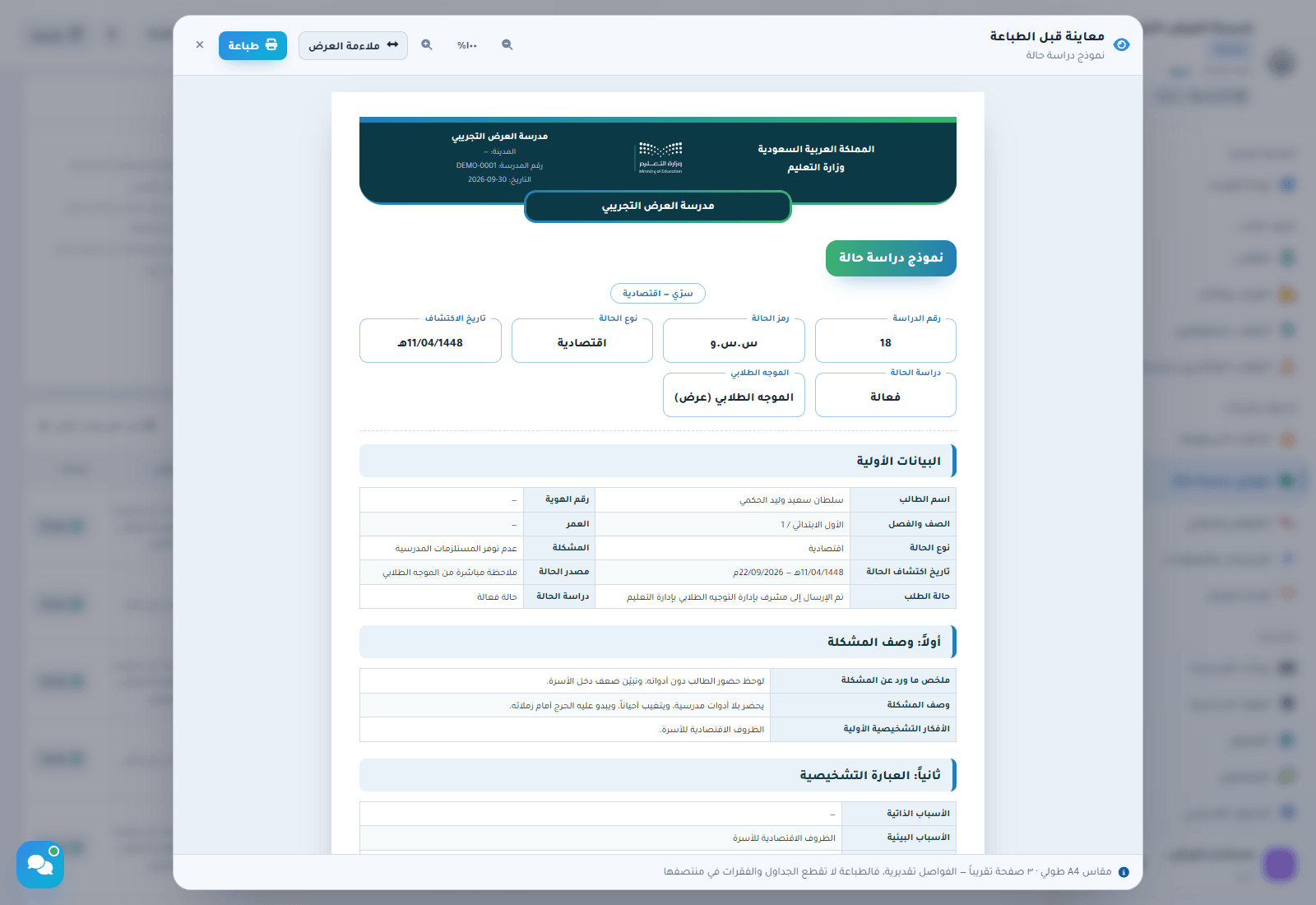Viewport: 1316px width, 905px height.
Task: Click the رقم الدراسة field showing 18
Action: point(886,341)
